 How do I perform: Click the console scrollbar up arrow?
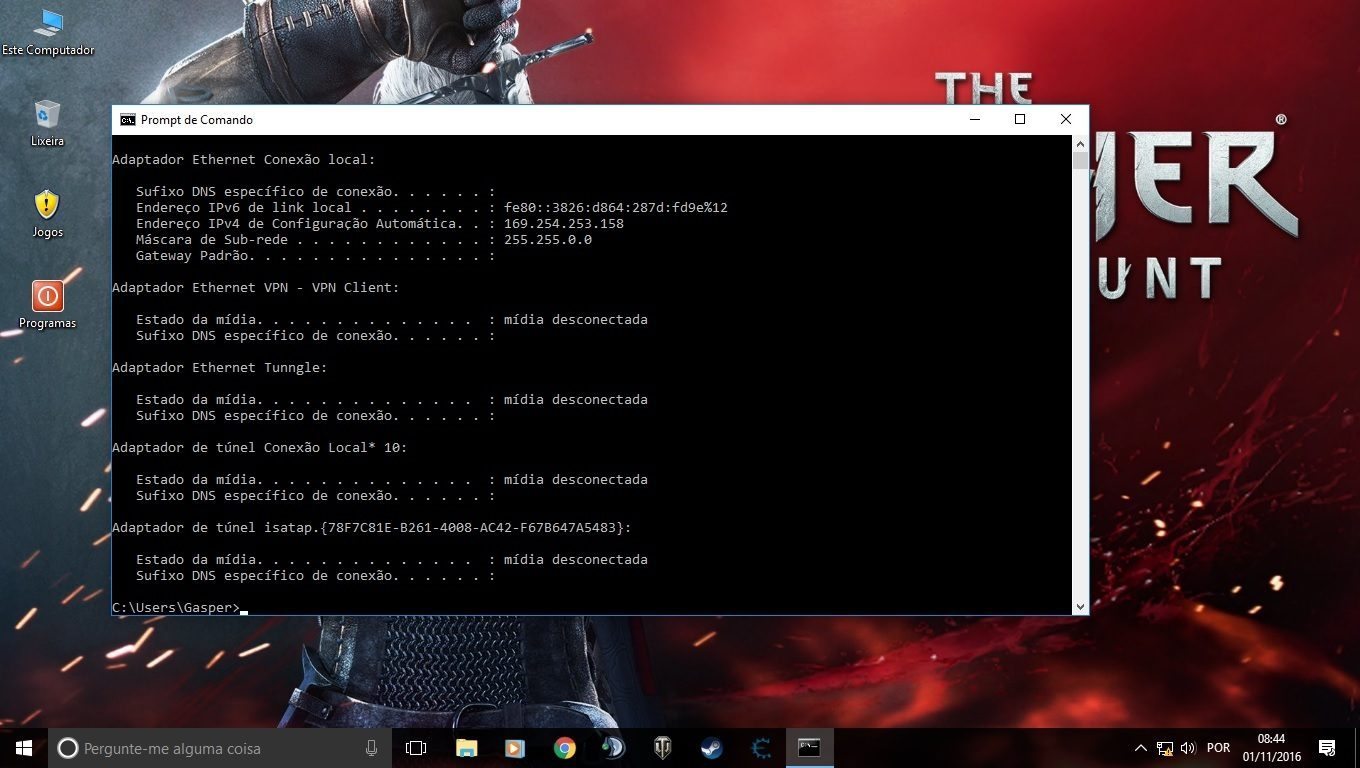coord(1080,143)
